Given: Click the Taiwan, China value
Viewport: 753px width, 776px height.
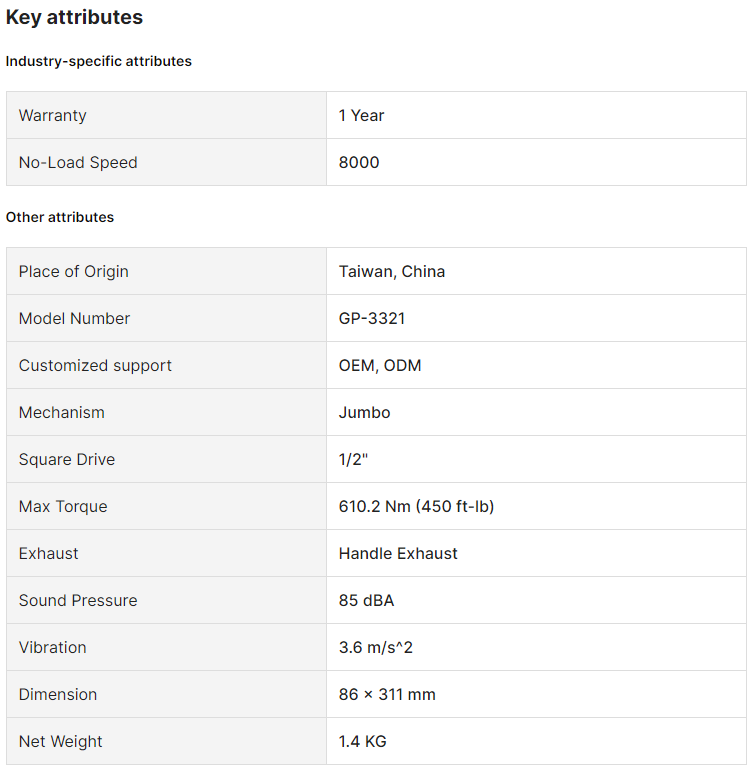Looking at the screenshot, I should pos(392,271).
